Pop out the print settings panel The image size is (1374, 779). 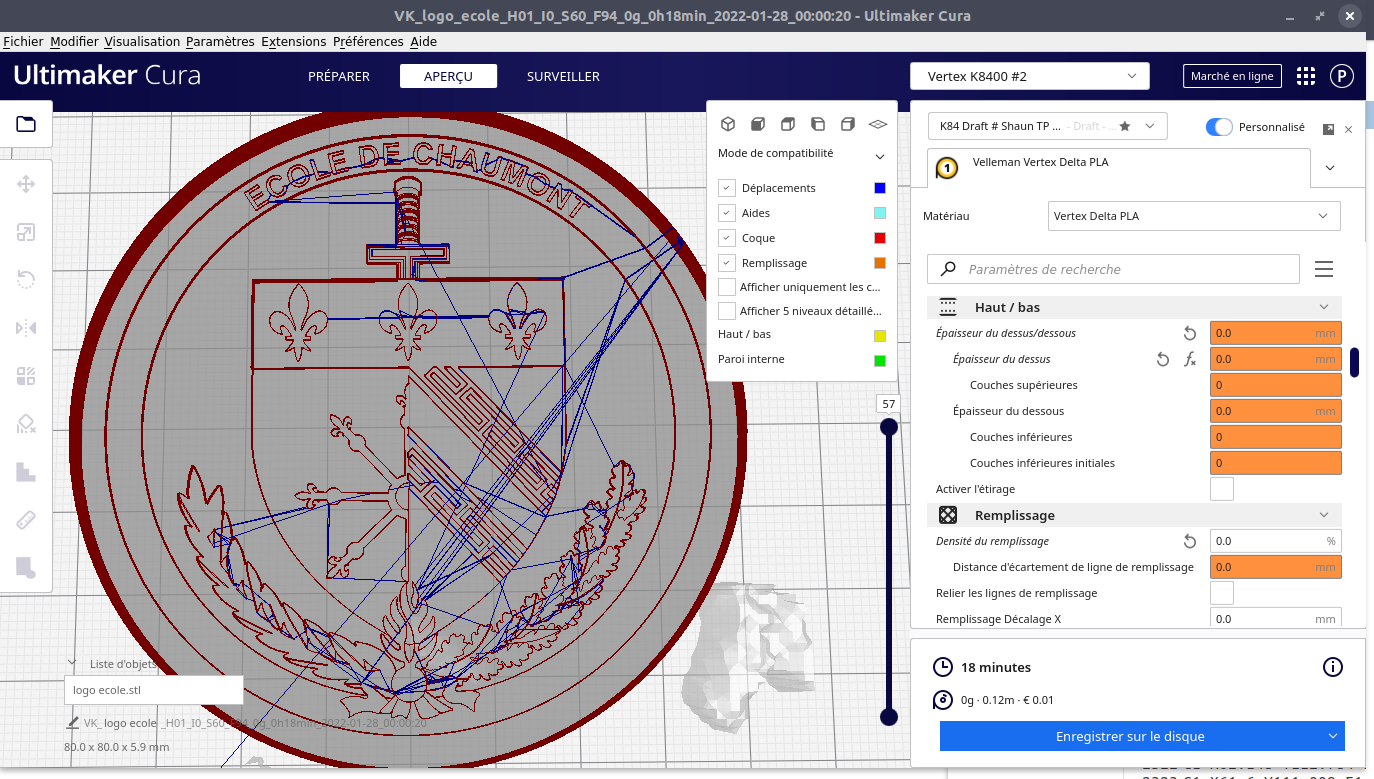(1328, 129)
